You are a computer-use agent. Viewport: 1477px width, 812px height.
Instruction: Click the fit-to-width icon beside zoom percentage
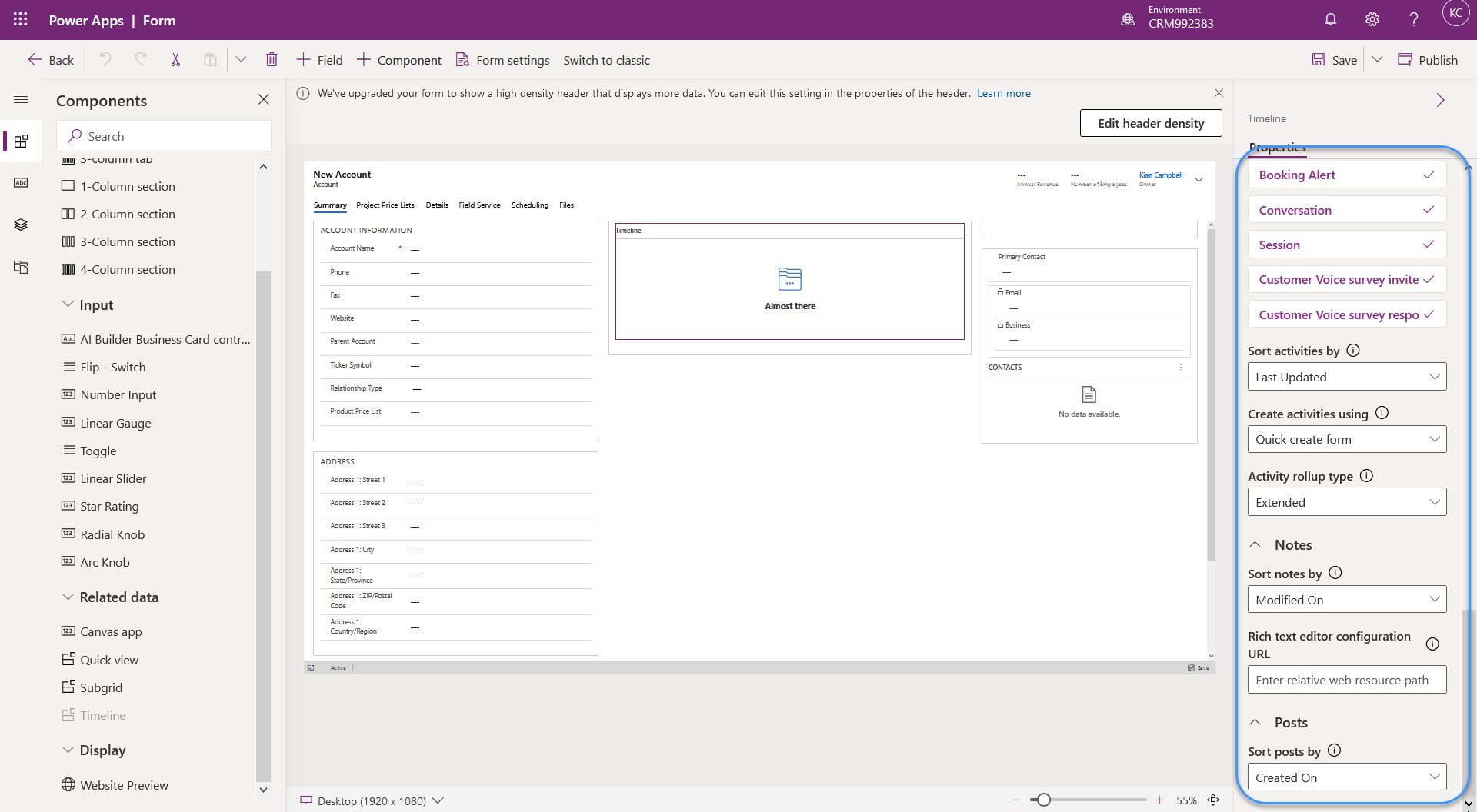(x=1213, y=800)
